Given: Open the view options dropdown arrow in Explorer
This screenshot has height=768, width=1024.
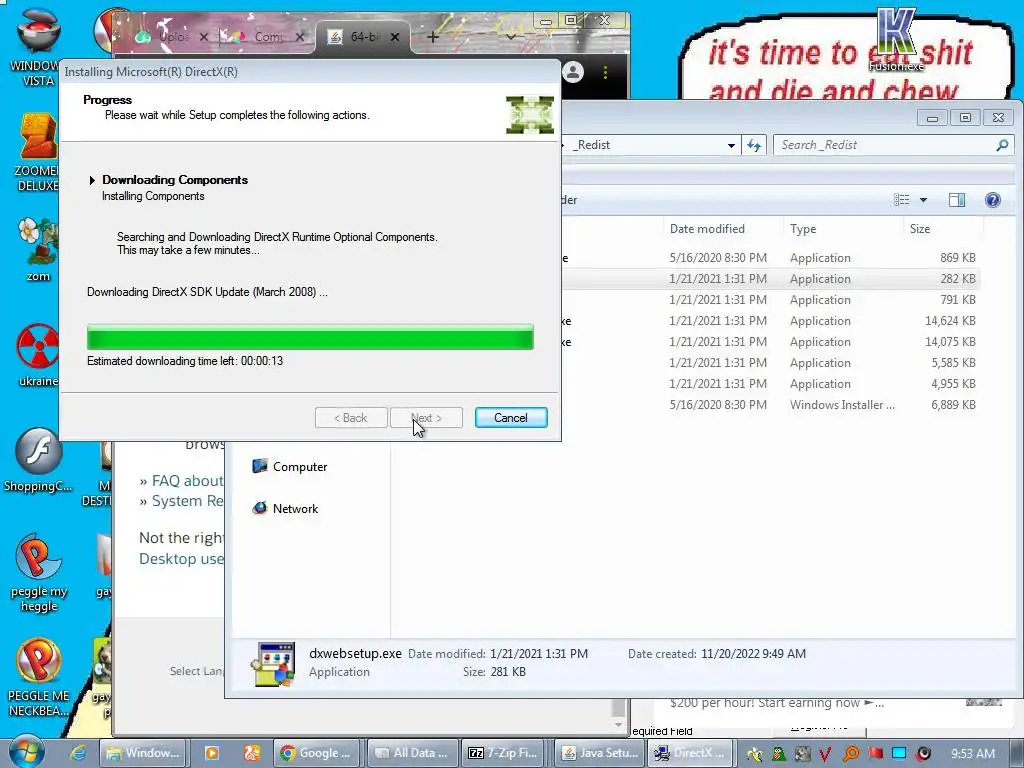Looking at the screenshot, I should point(923,200).
